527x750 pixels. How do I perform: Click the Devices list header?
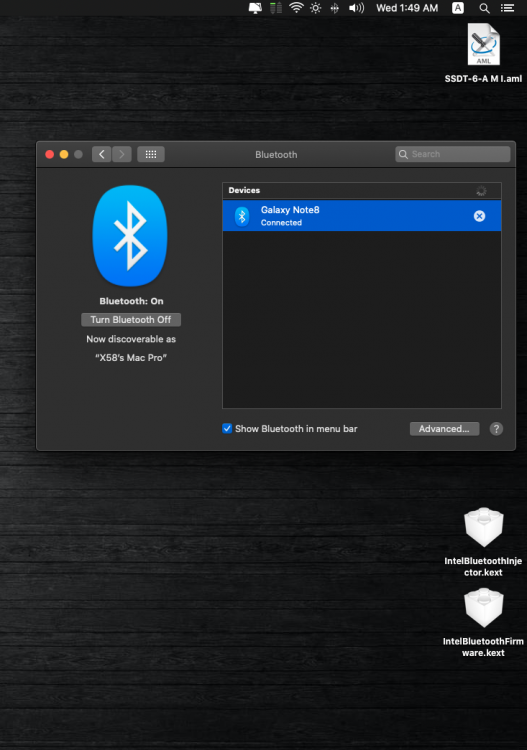[362, 190]
